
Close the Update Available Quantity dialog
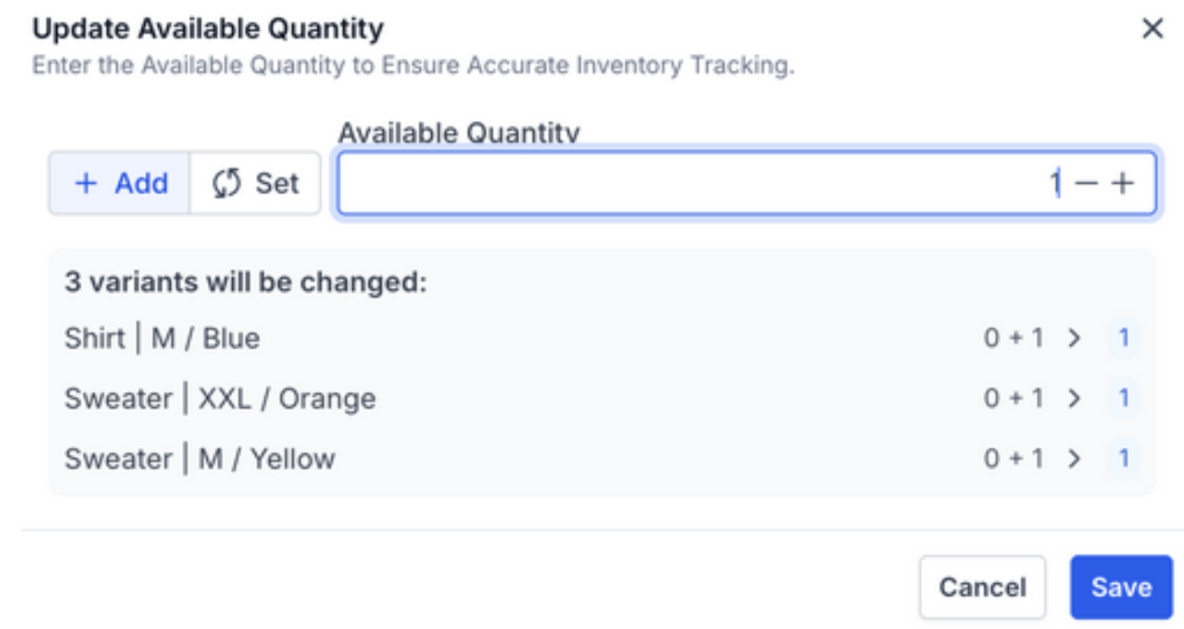pyautogui.click(x=1152, y=29)
